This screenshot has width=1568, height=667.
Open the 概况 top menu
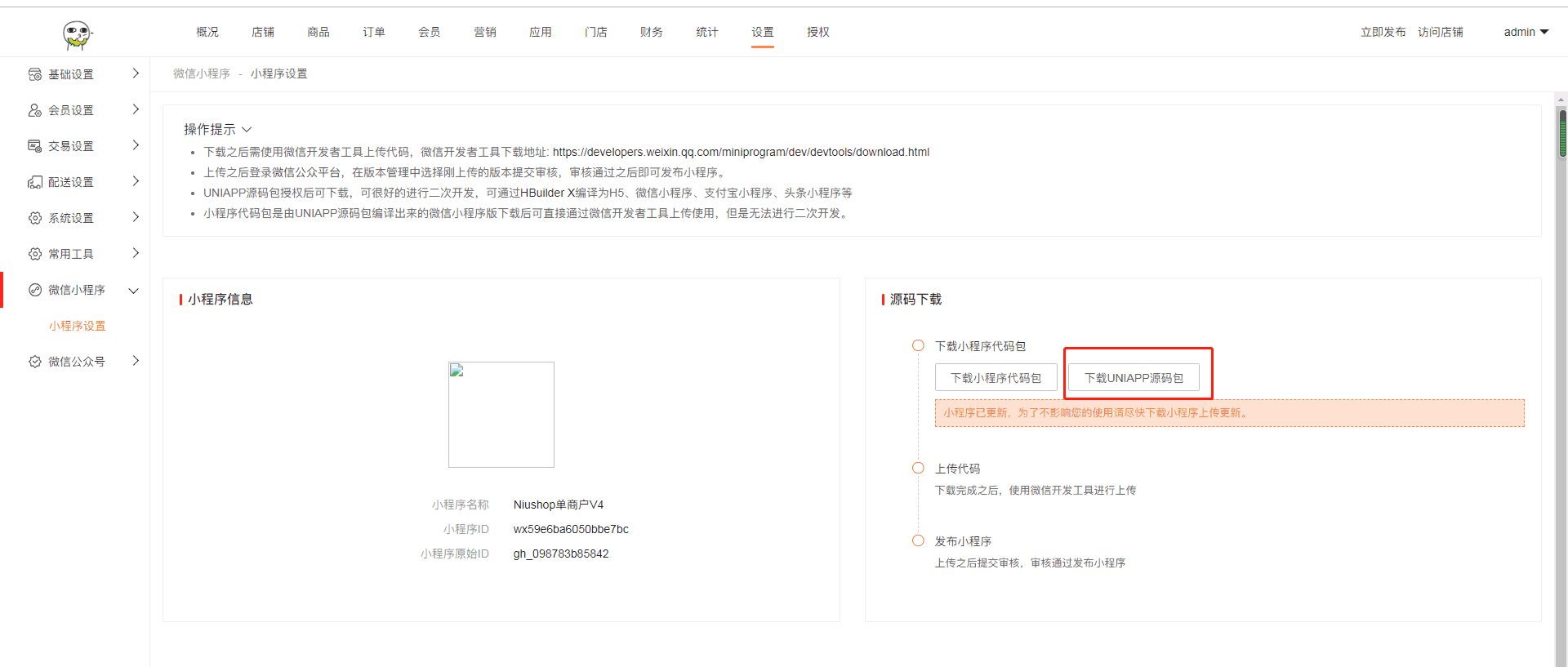coord(207,32)
